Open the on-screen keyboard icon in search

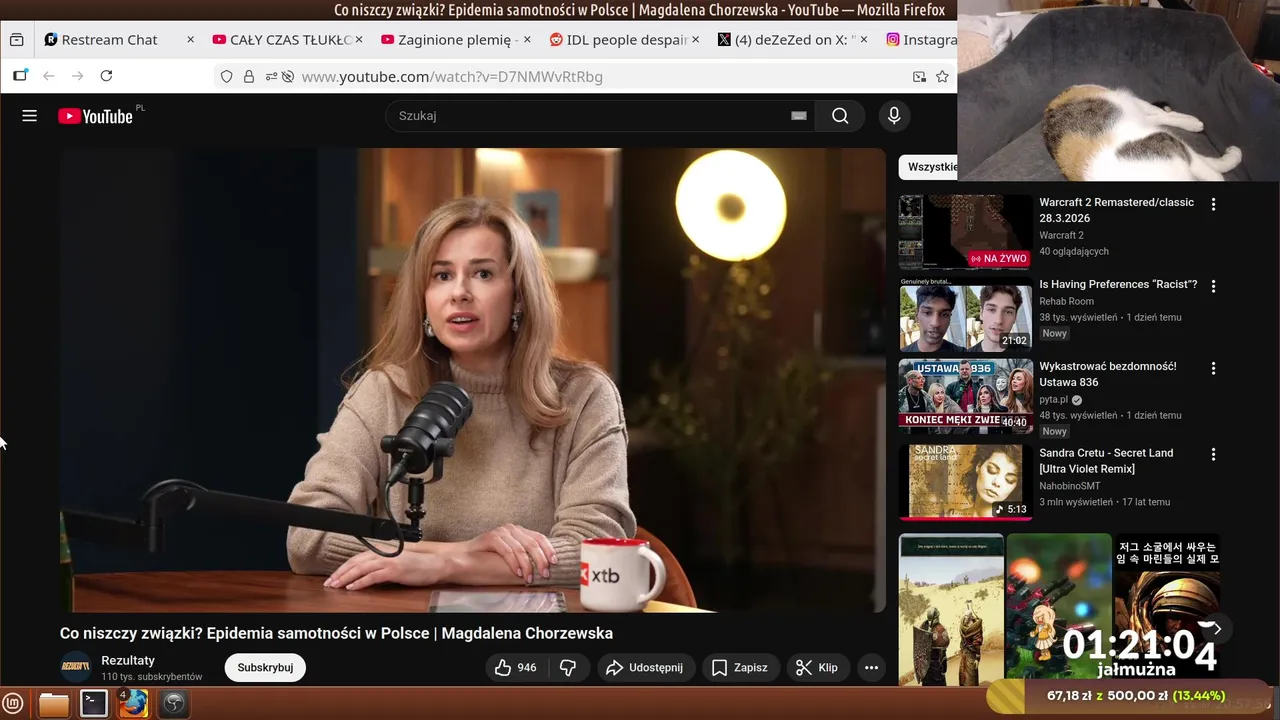(799, 116)
